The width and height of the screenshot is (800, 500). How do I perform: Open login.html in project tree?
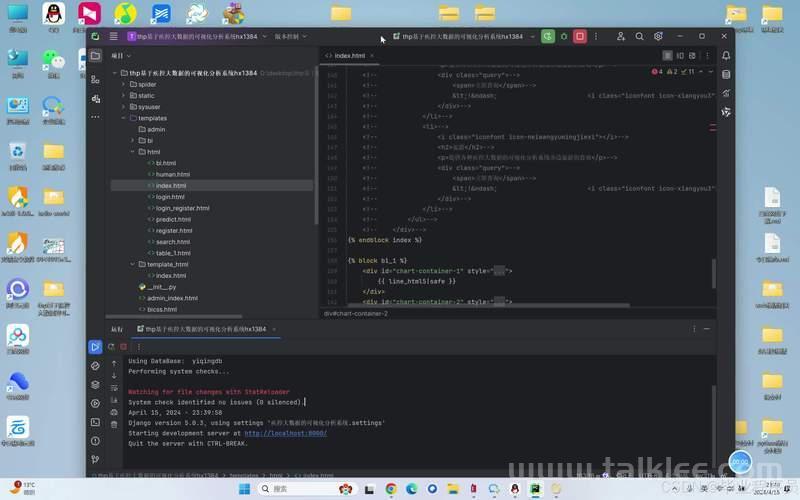coord(170,197)
